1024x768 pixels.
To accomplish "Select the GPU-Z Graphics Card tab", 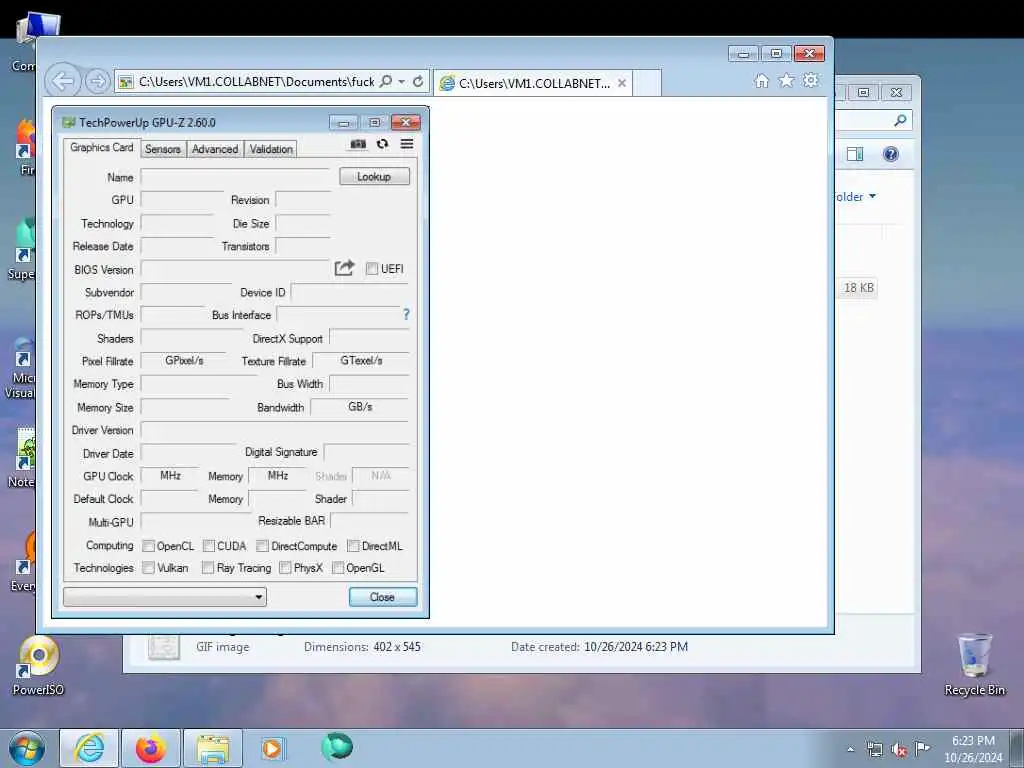I will click(101, 148).
